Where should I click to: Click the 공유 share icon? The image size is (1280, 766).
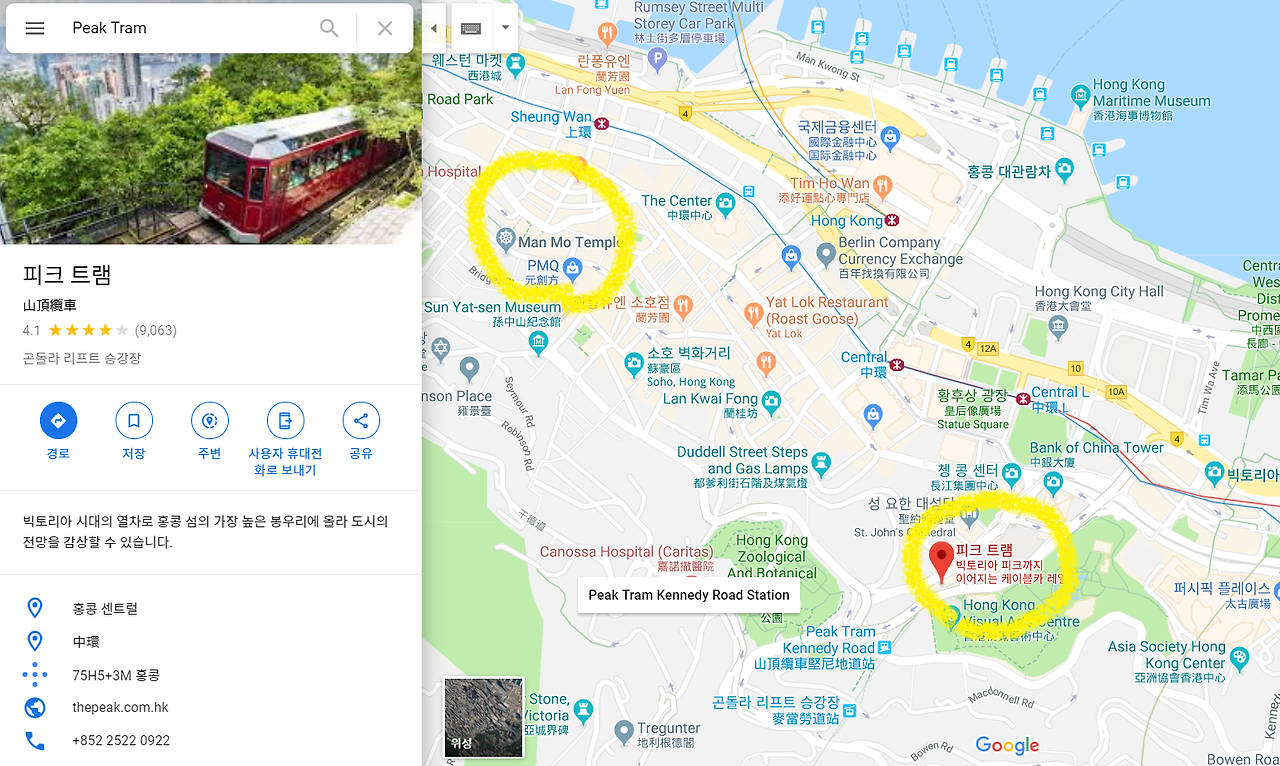pyautogui.click(x=361, y=421)
